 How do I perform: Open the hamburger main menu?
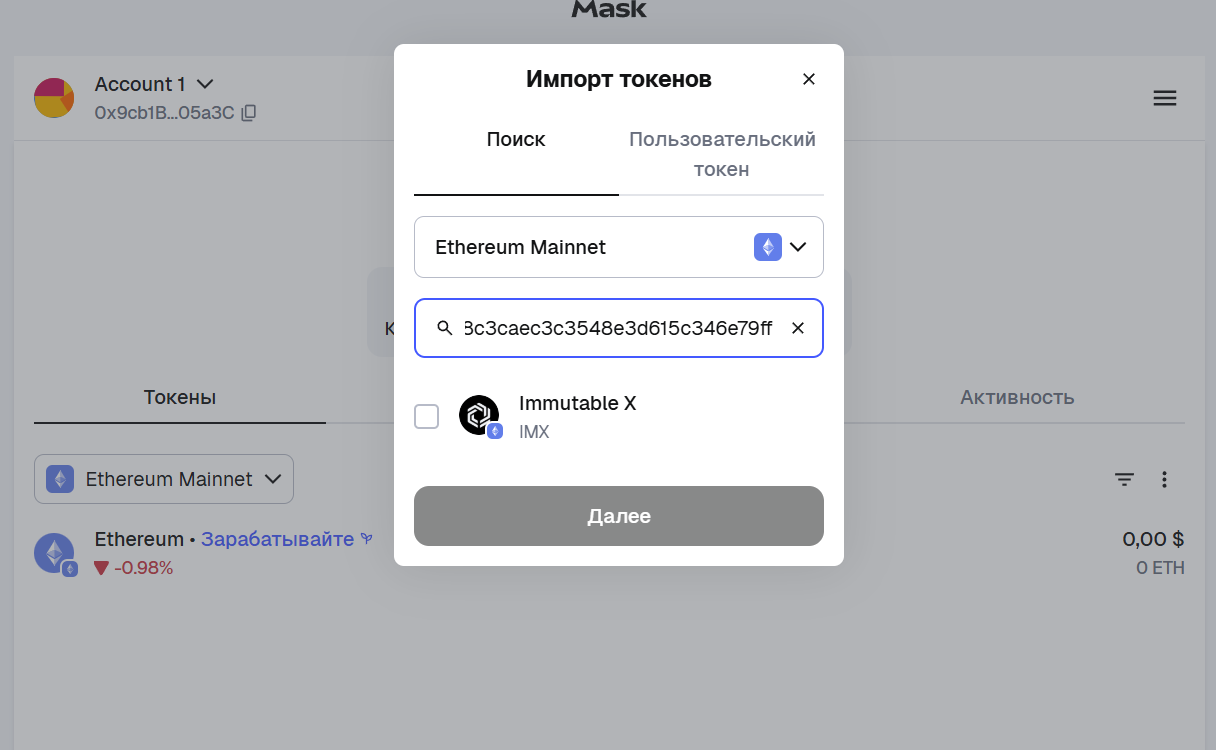(1165, 98)
